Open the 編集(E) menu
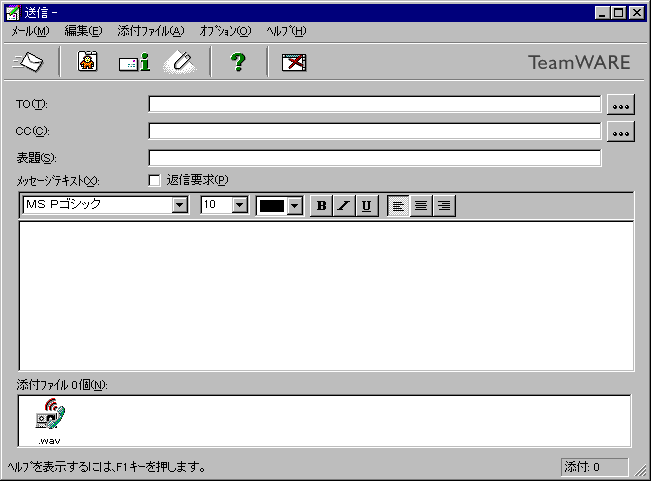 coord(83,31)
